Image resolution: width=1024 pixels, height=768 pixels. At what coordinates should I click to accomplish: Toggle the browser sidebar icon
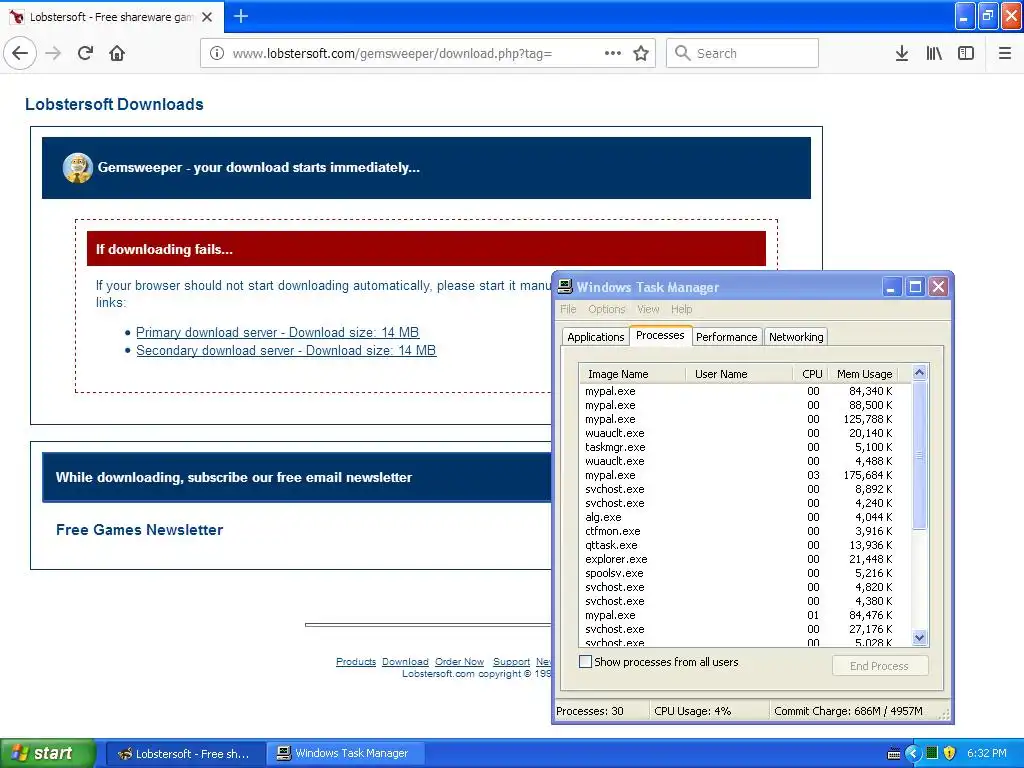(966, 53)
